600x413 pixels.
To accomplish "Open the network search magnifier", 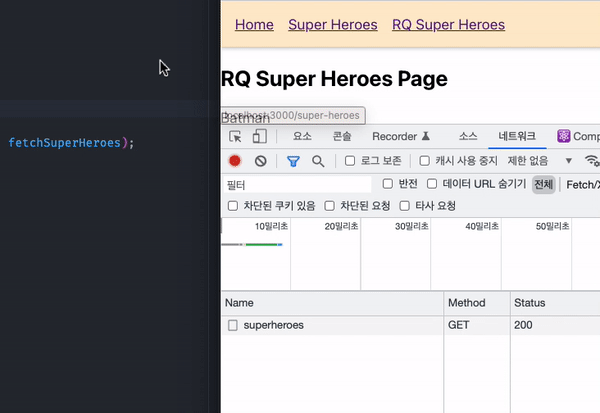I will click(x=318, y=161).
